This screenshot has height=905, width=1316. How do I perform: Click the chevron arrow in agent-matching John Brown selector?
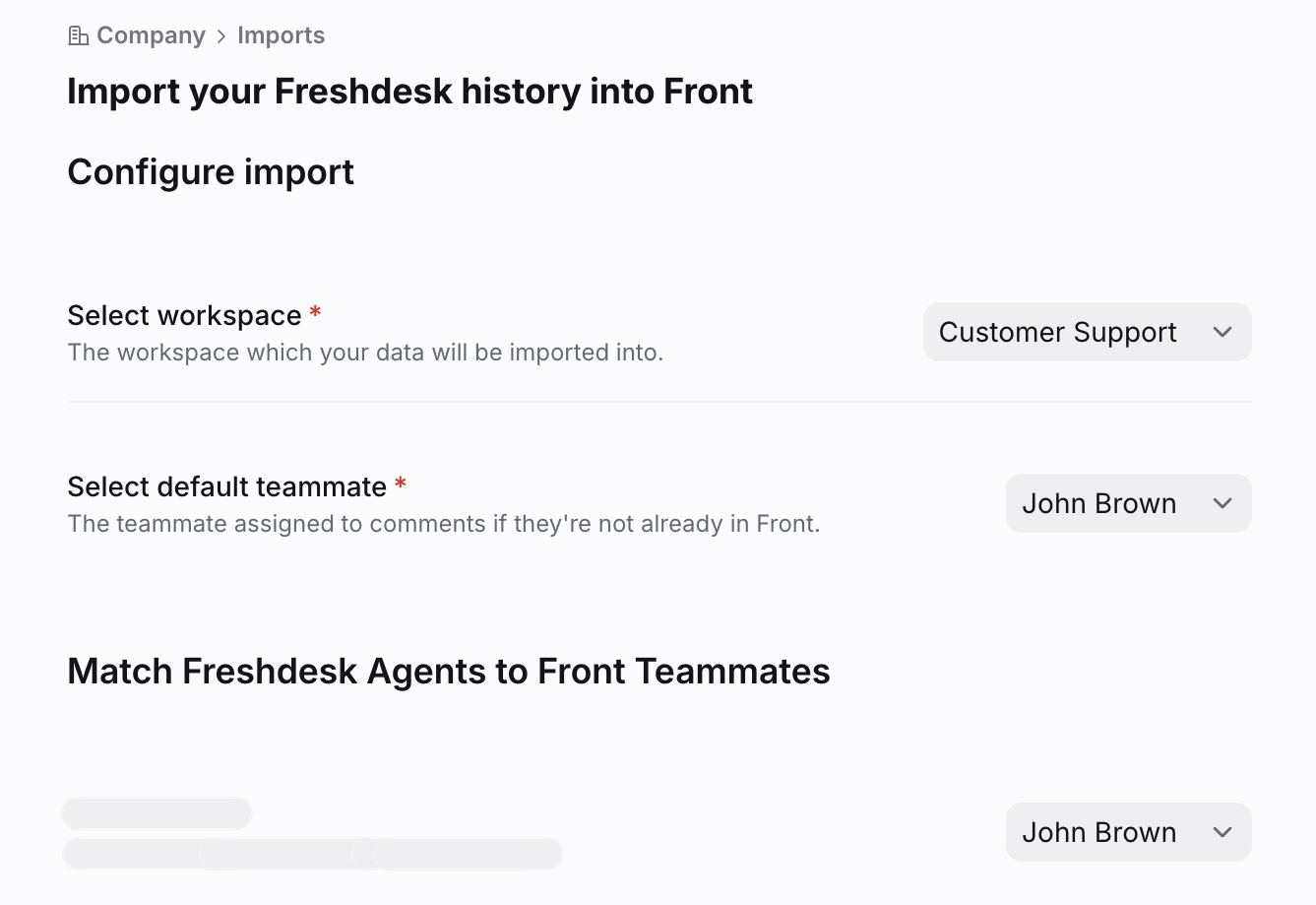[1222, 832]
